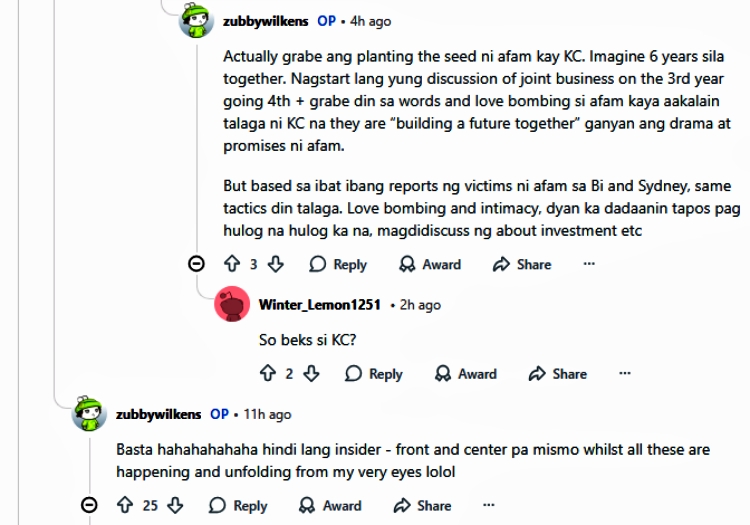Screen dimensions: 750x525
Task: Open Winter_Lemon1251's avatar profile
Action: [232, 304]
